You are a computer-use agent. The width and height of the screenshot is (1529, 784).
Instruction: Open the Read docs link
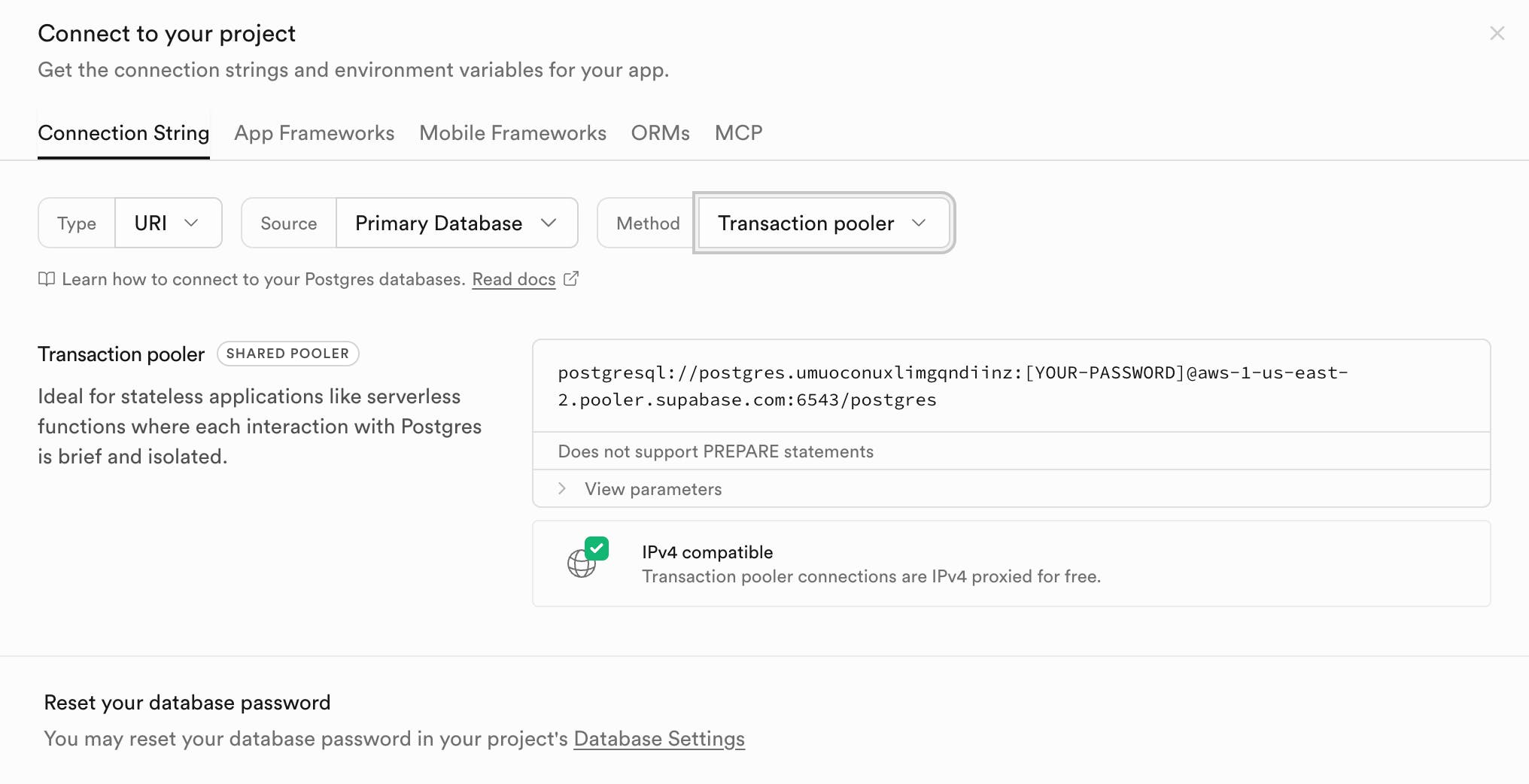[514, 279]
